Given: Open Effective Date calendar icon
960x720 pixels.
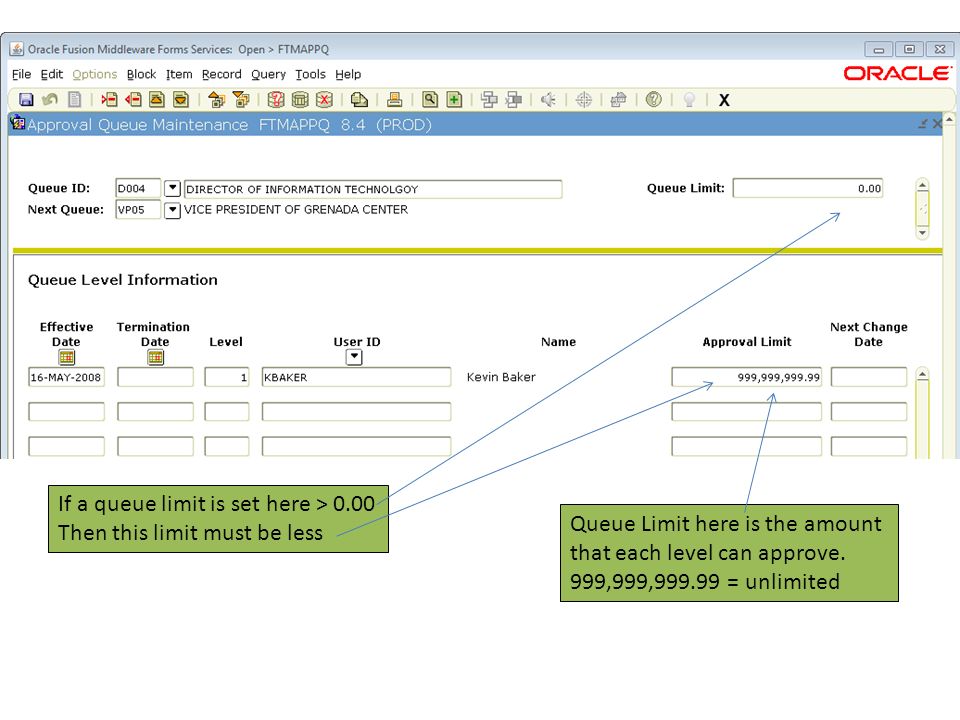Looking at the screenshot, I should click(67, 357).
